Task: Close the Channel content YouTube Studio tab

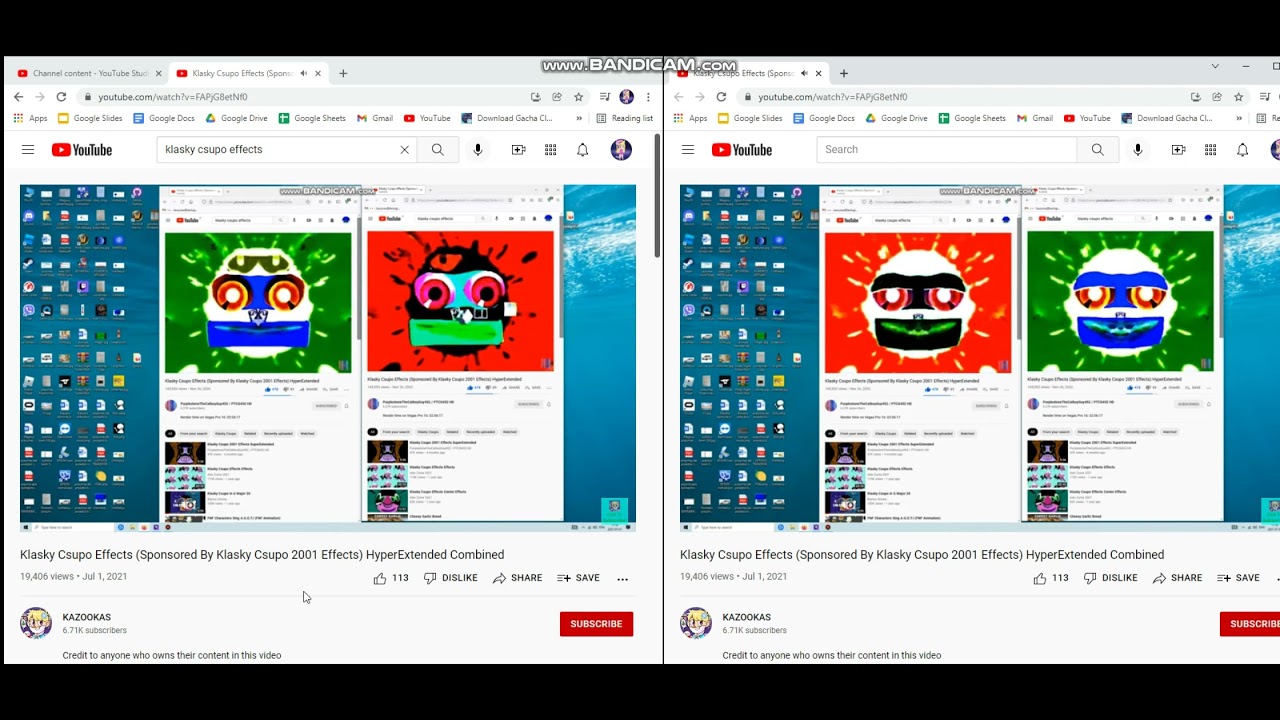Action: [x=158, y=73]
